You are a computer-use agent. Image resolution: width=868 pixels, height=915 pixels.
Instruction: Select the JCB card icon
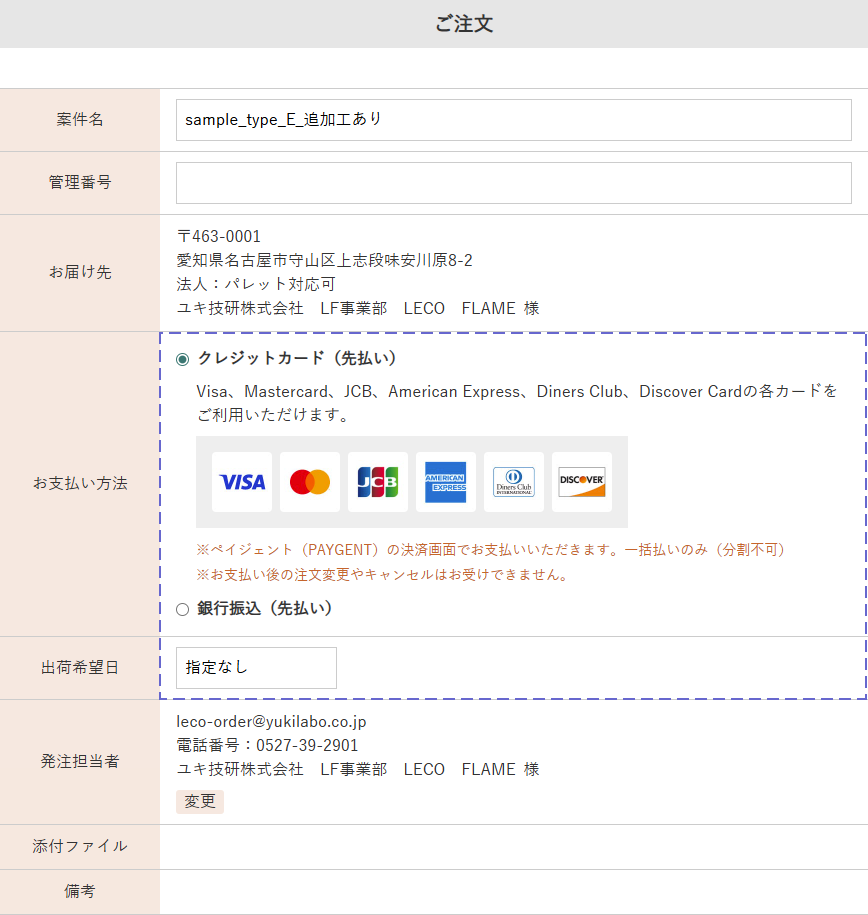click(x=378, y=482)
